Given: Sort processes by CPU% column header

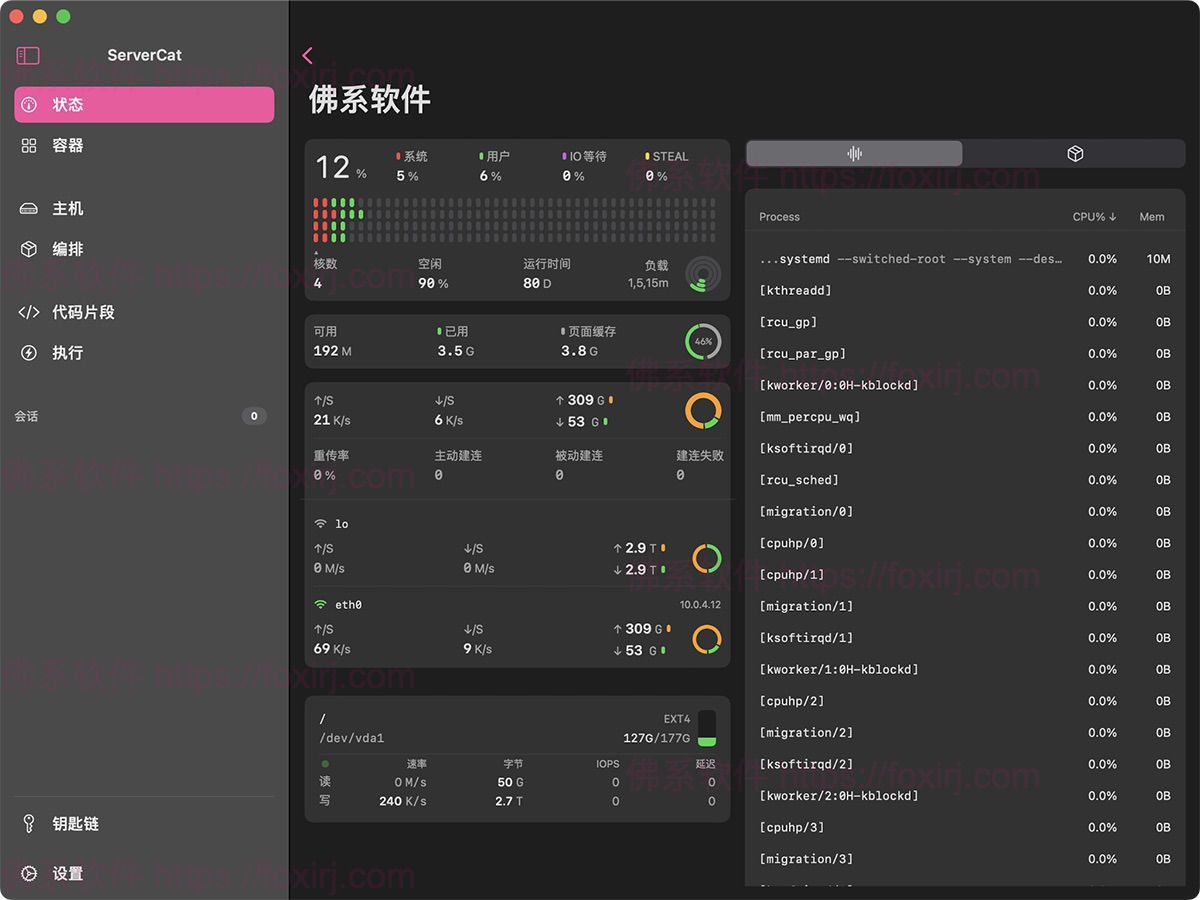Looking at the screenshot, I should (1094, 217).
